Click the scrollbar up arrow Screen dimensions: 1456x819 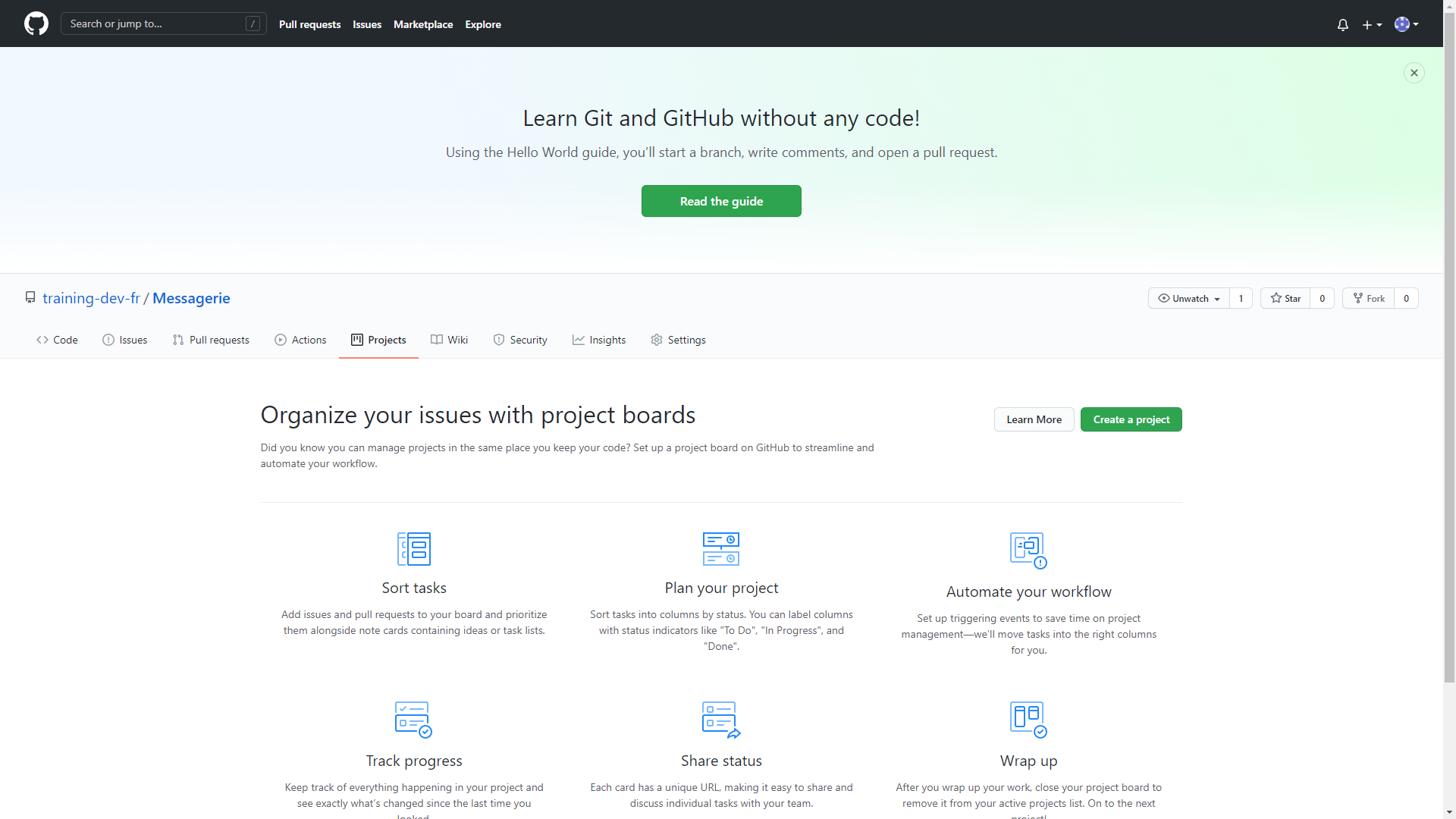[x=1449, y=6]
